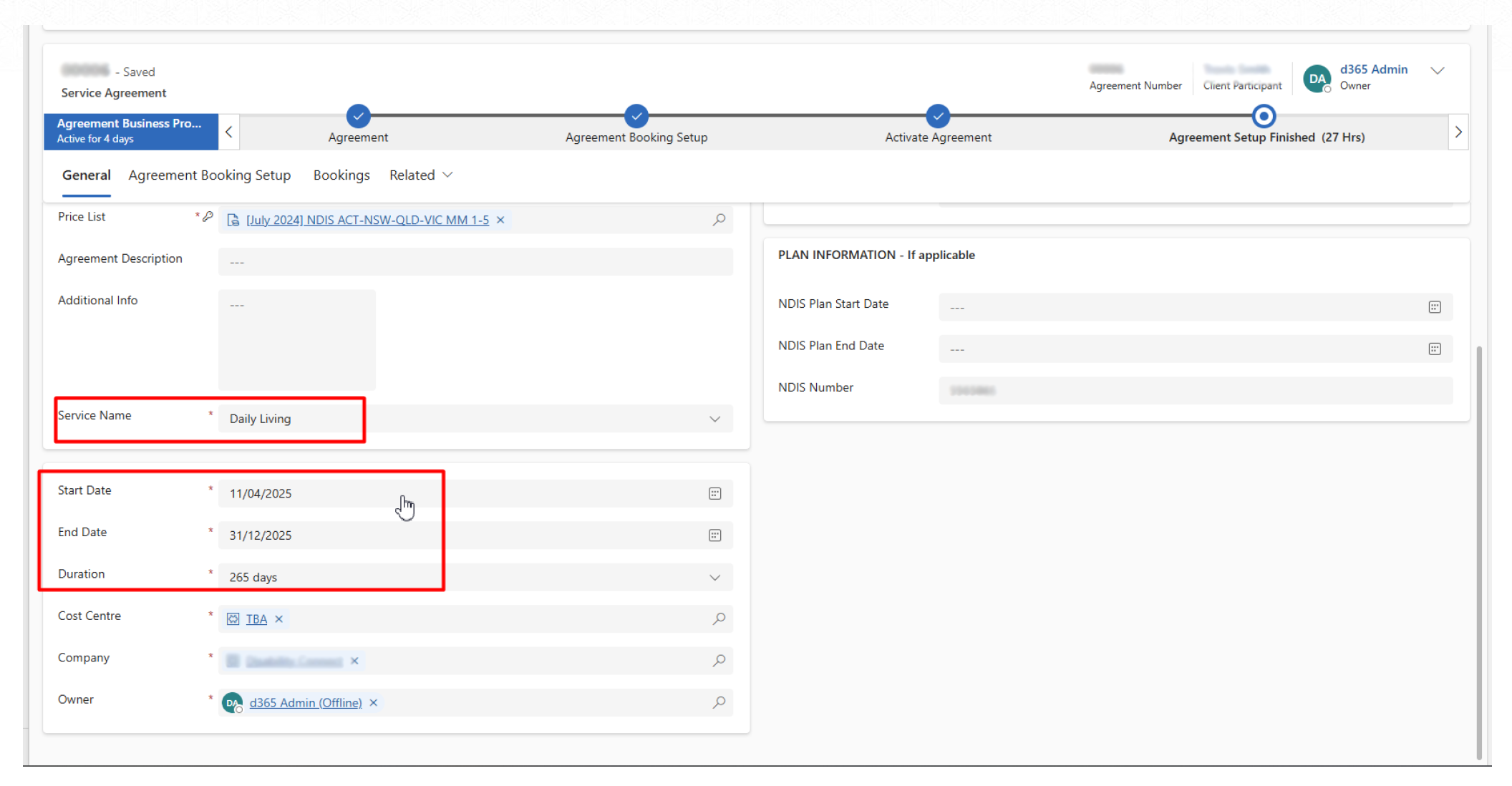
Task: Expand the Duration dropdown
Action: pyautogui.click(x=714, y=578)
